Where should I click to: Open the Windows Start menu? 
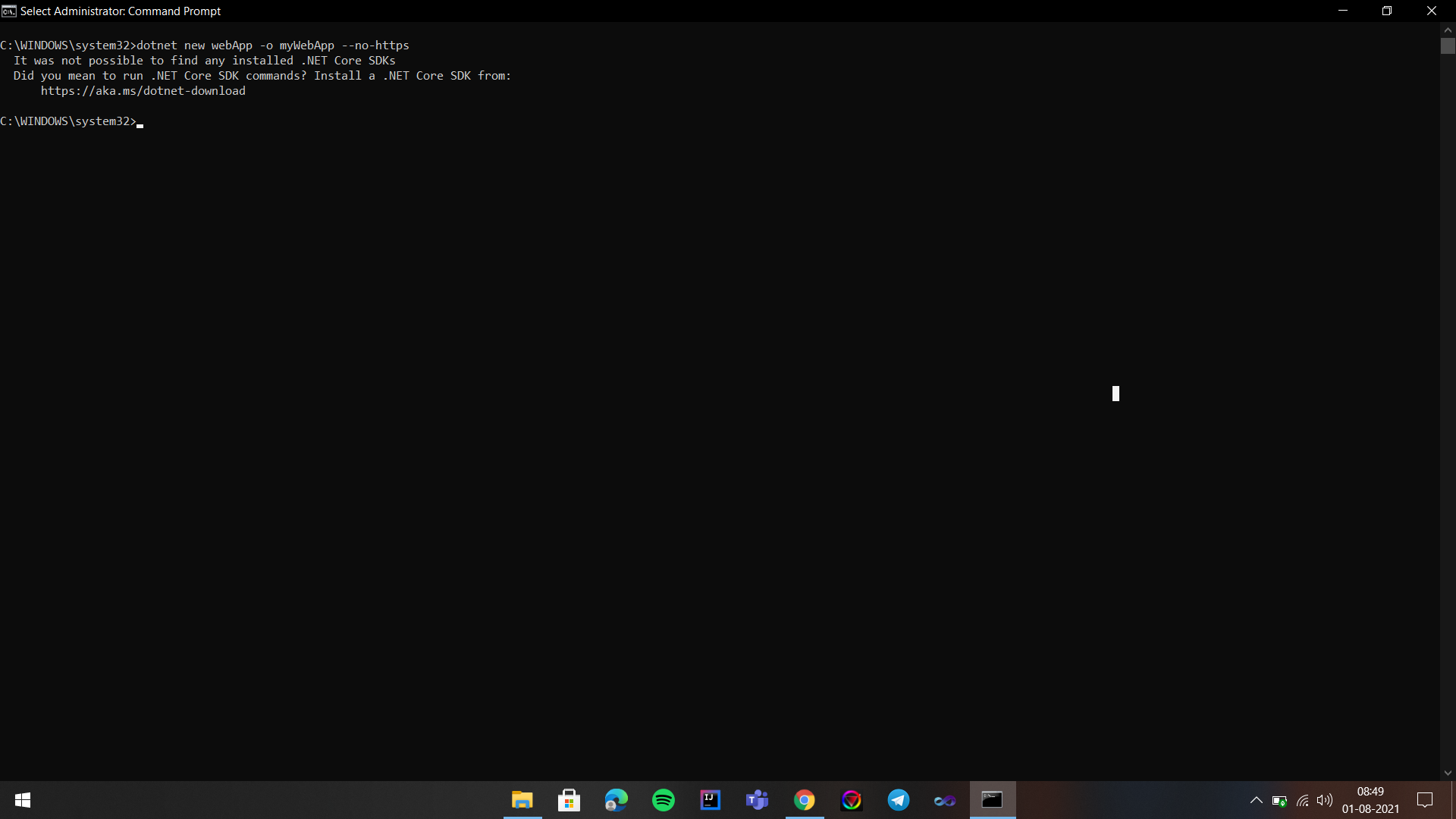click(22, 800)
